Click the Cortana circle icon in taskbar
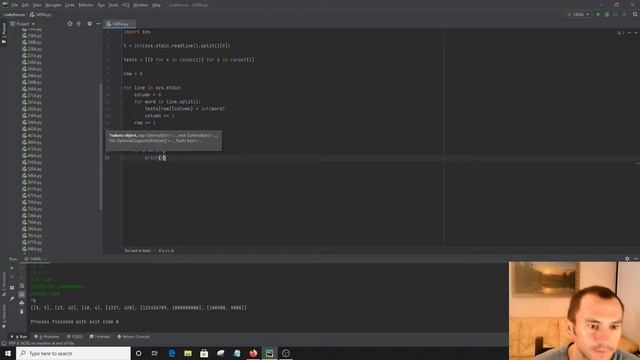The height and width of the screenshot is (360, 640). click(x=138, y=353)
